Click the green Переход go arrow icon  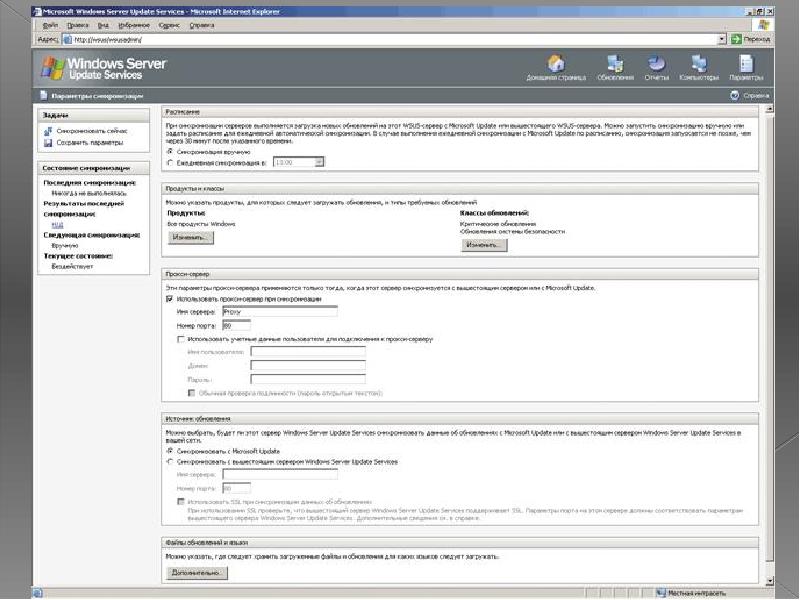tap(736, 39)
